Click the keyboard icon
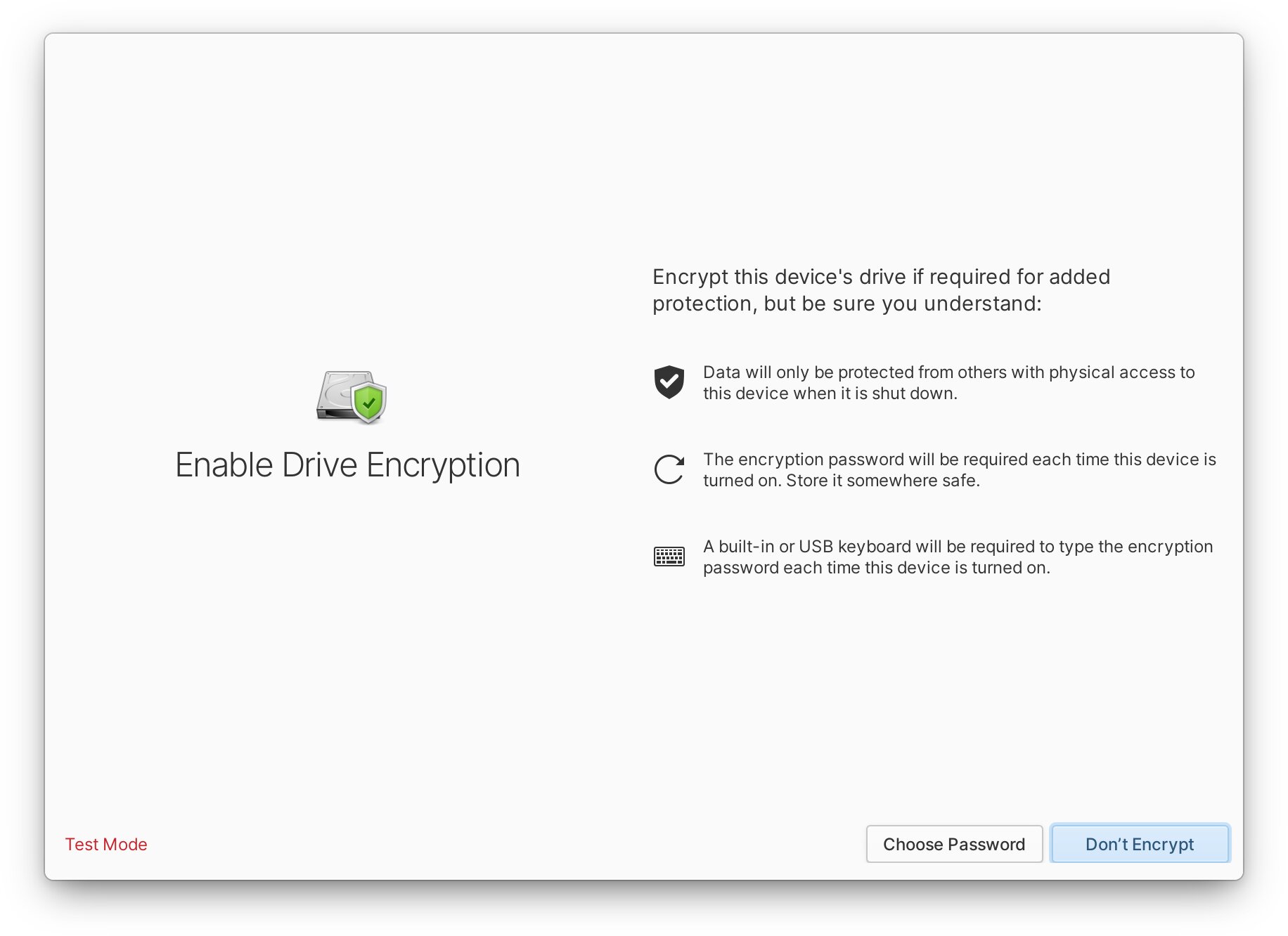The image size is (1288, 936). coord(669,557)
